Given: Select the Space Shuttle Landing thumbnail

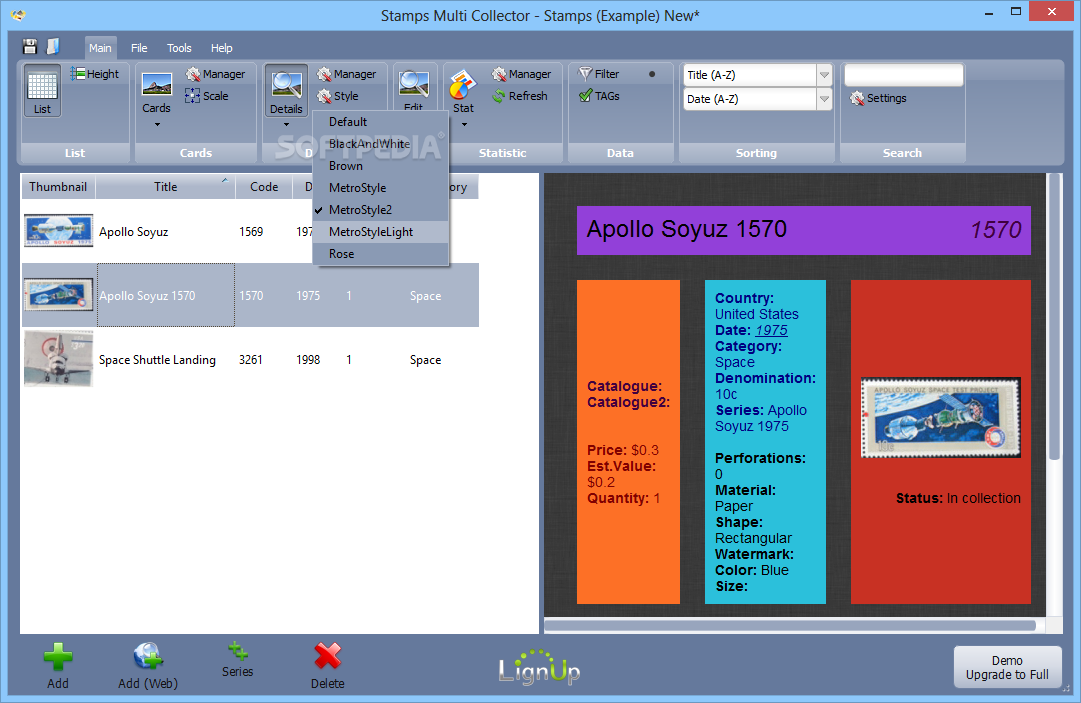Looking at the screenshot, I should [x=59, y=358].
